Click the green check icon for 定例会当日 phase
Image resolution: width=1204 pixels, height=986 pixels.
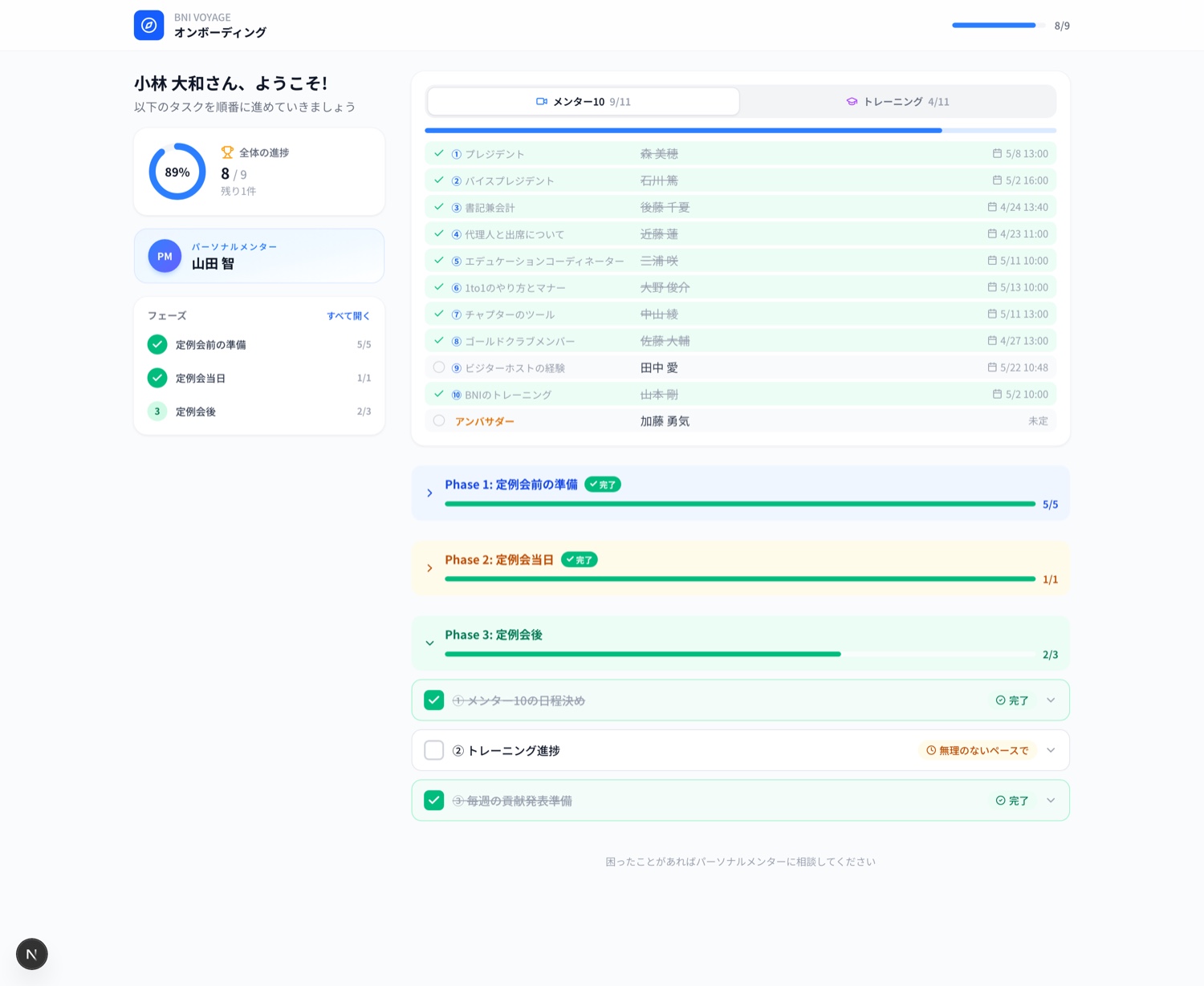point(157,378)
